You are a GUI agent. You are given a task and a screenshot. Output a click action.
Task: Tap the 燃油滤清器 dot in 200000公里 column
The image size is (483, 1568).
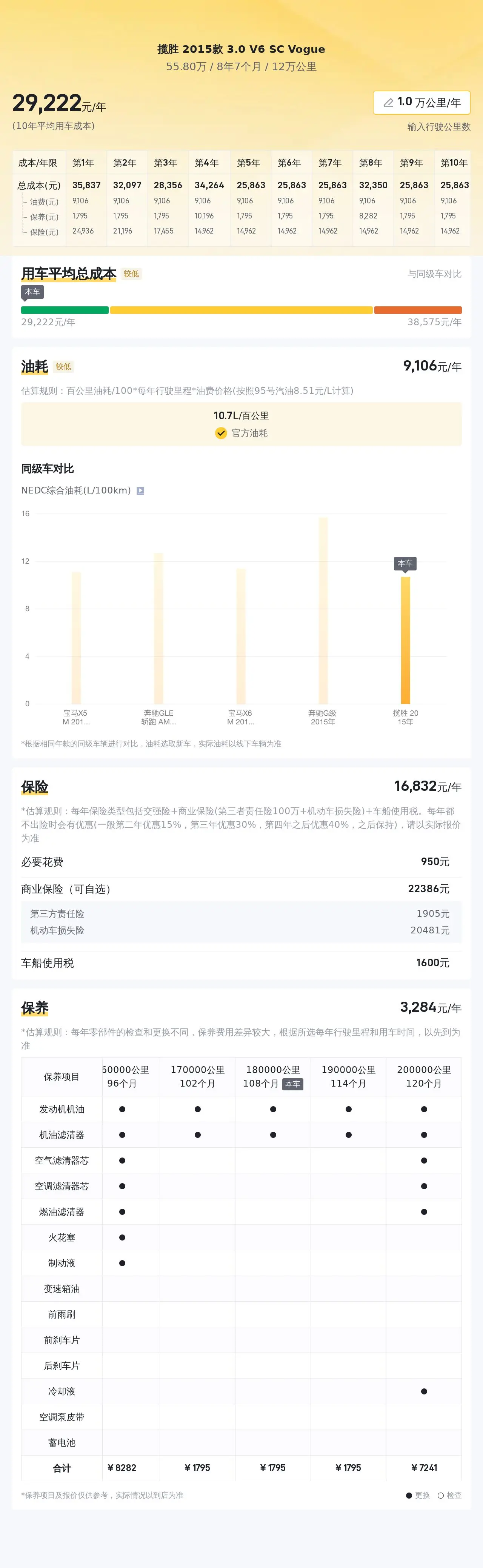tap(424, 1212)
